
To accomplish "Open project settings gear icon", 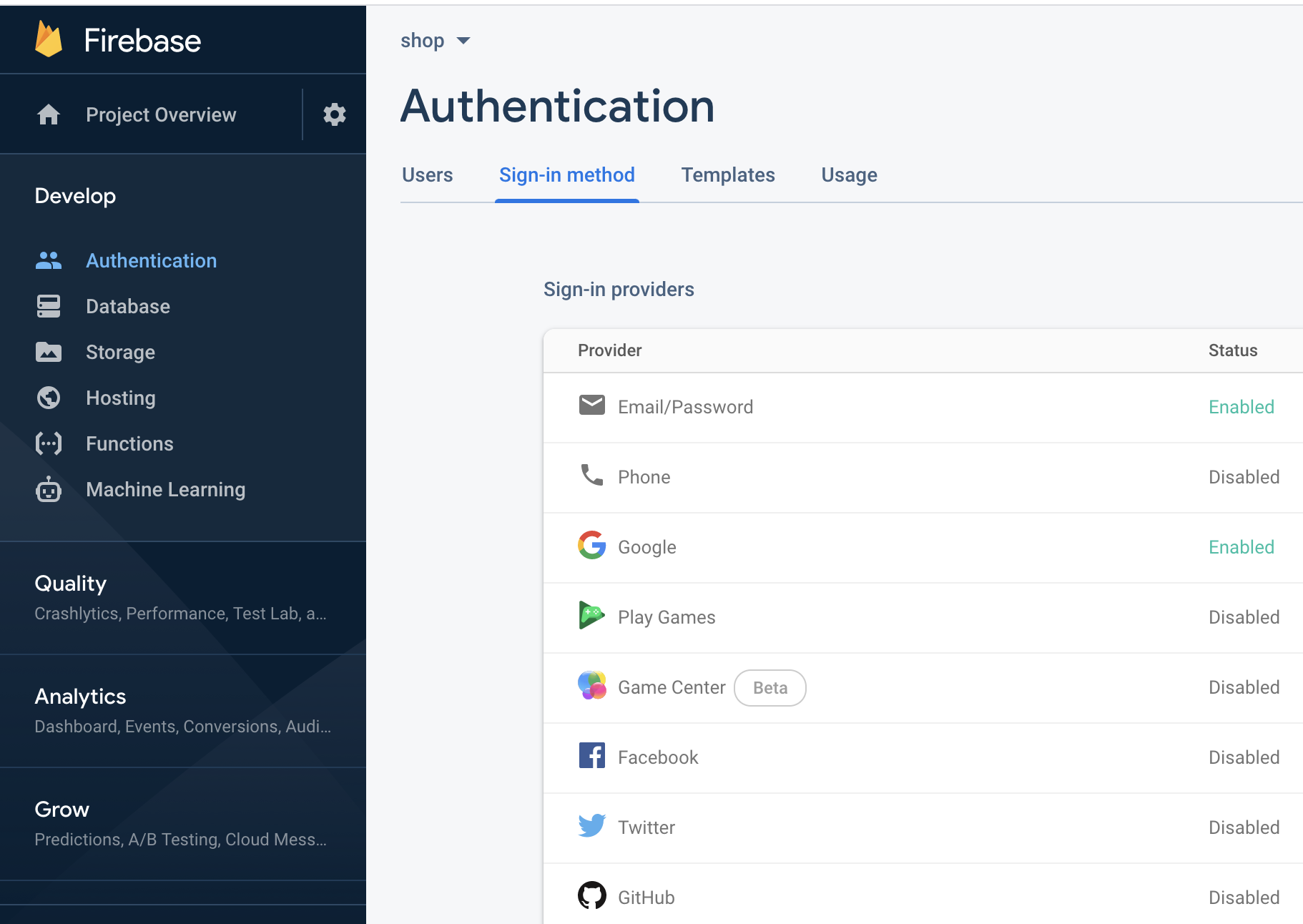I will 335,114.
